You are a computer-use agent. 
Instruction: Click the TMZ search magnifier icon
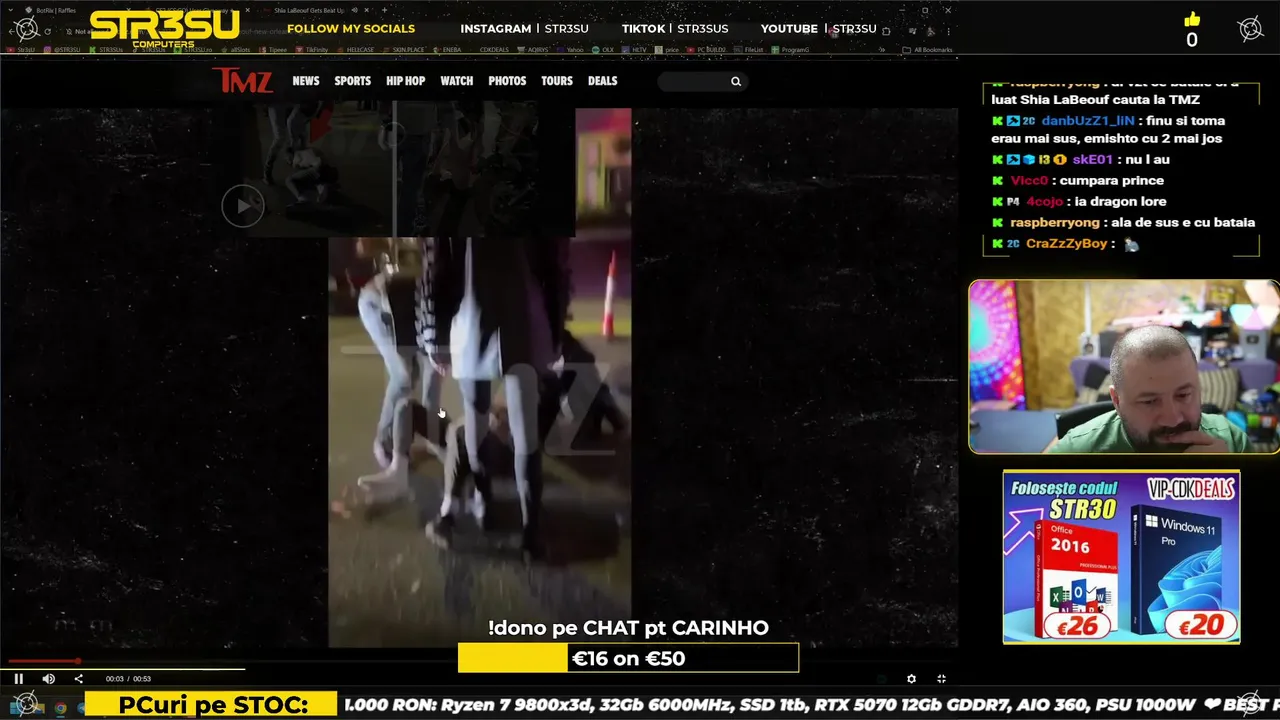pyautogui.click(x=736, y=82)
